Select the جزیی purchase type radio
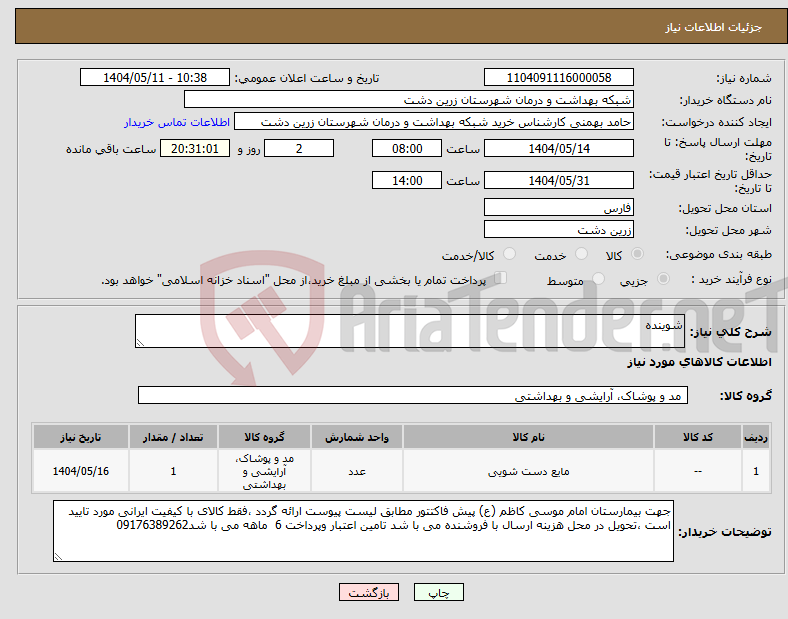Screen dimensions: 788x619 pyautogui.click(x=663, y=279)
